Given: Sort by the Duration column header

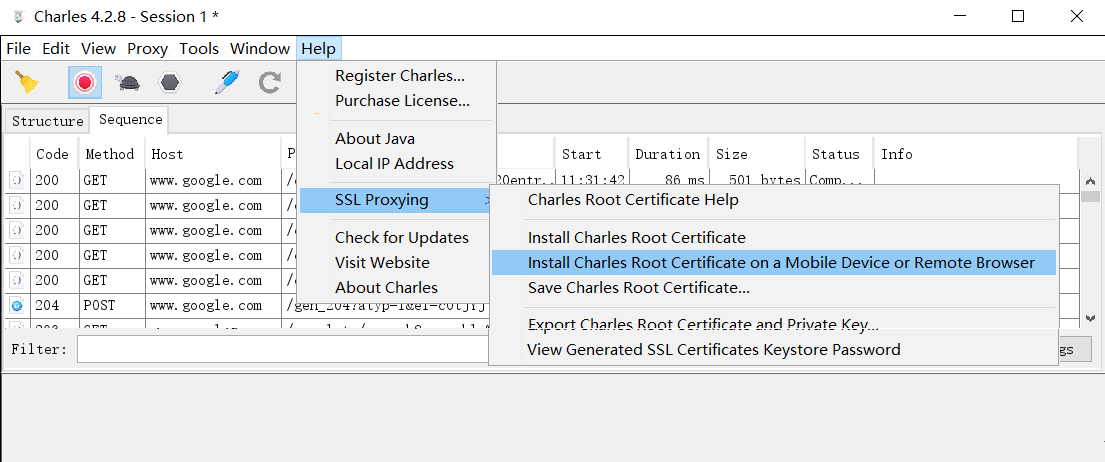Looking at the screenshot, I should click(668, 154).
